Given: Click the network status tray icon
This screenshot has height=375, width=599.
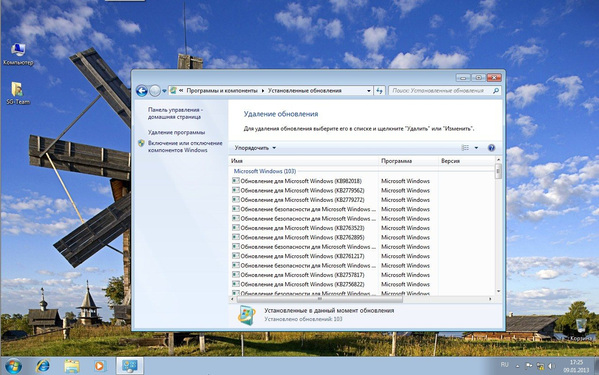Looking at the screenshot, I should 540,366.
